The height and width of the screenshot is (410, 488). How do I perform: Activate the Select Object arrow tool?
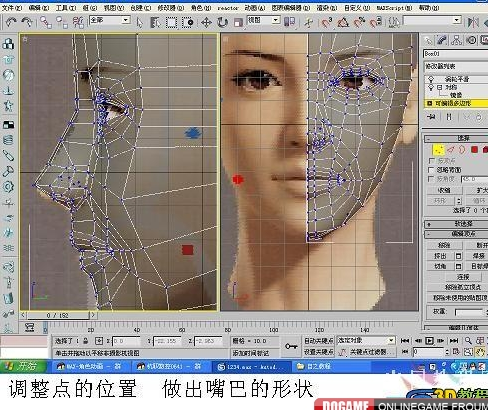pyautogui.click(x=140, y=23)
